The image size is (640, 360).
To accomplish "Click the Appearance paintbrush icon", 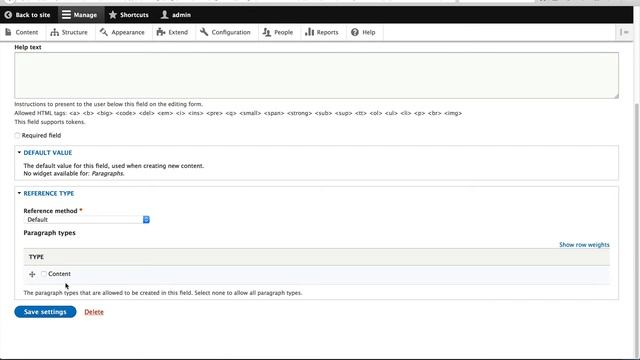I will pos(104,32).
